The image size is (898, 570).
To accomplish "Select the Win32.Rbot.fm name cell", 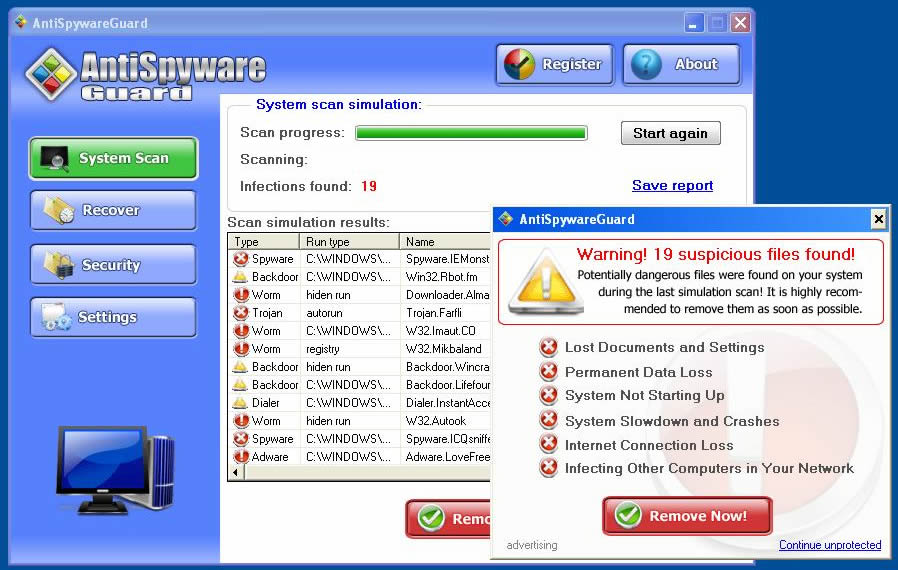I will (x=442, y=277).
